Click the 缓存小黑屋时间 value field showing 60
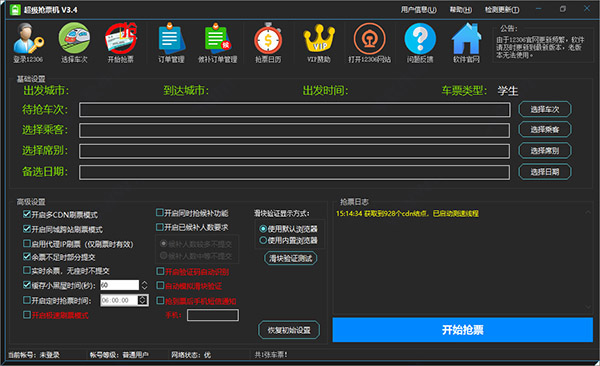This screenshot has height=366, width=600. [119, 285]
